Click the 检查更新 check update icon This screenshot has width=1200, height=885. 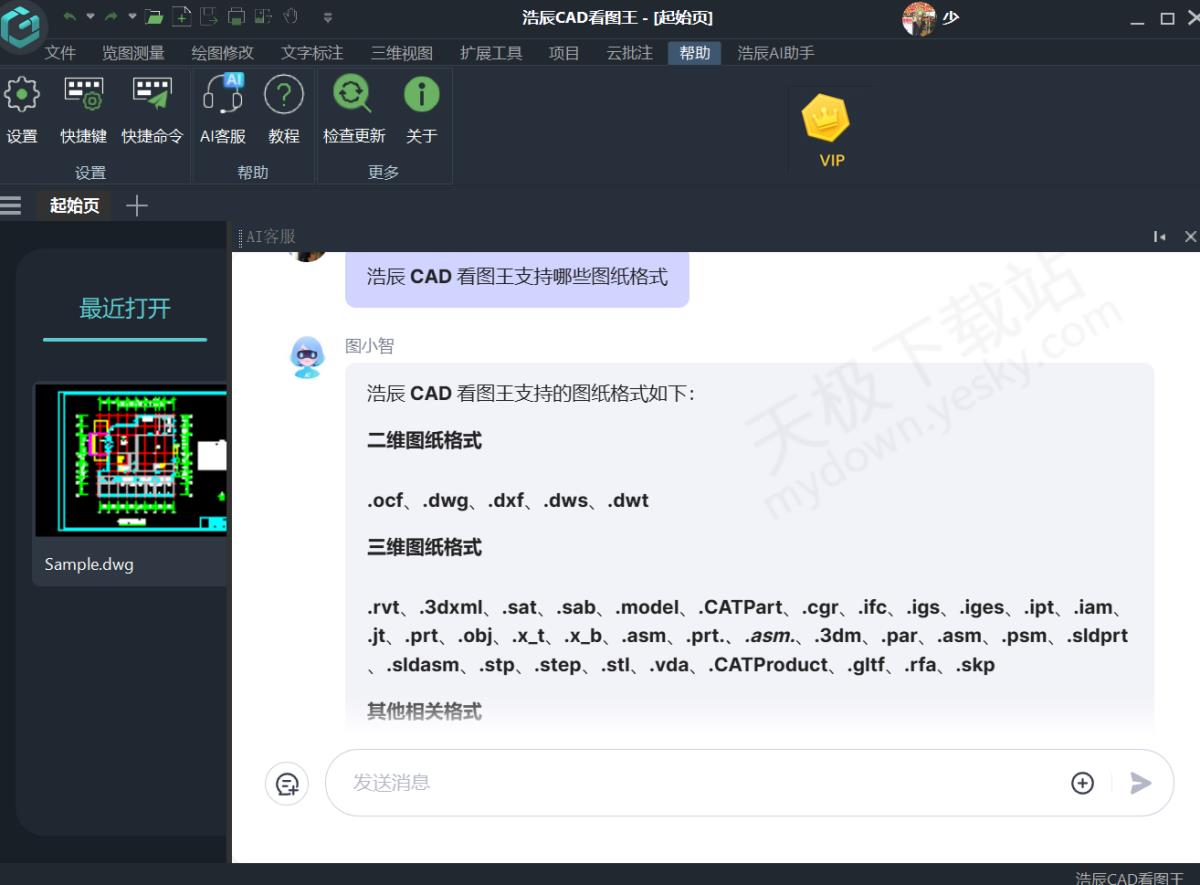pos(353,96)
